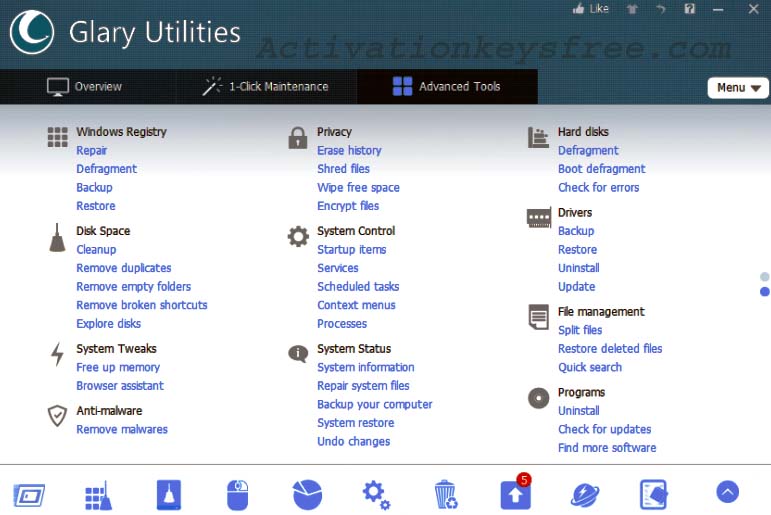This screenshot has width=771, height=515.
Task: Switch to the 1-Click Maintenance tab
Action: [x=266, y=87]
